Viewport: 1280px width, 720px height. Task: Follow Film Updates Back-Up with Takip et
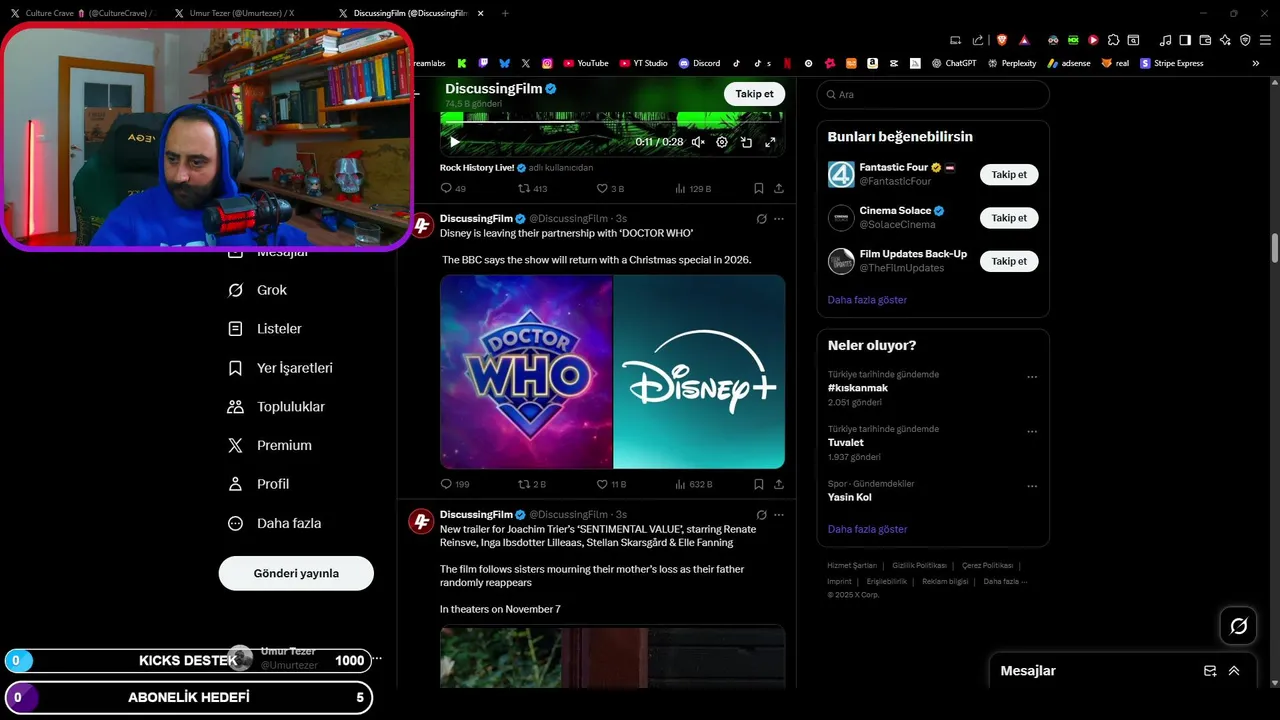coord(1009,261)
